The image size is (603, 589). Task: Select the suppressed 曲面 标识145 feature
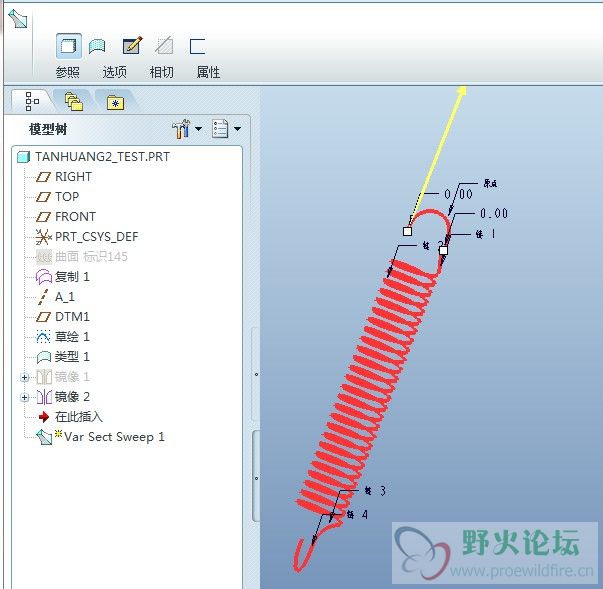pos(91,257)
